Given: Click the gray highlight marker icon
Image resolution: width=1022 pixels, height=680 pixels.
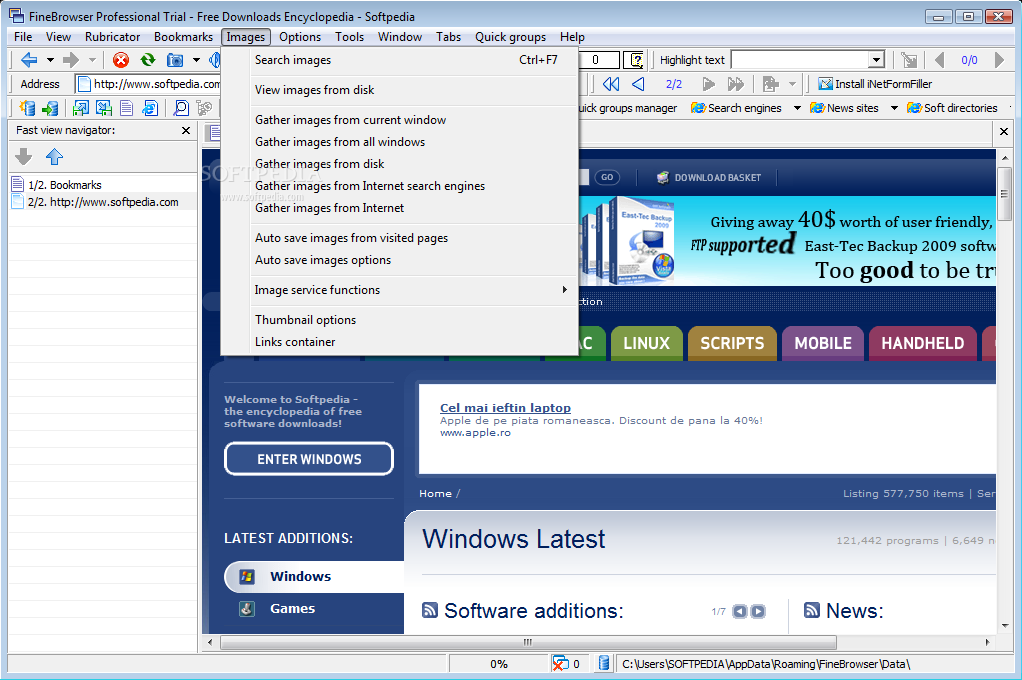Looking at the screenshot, I should pos(909,61).
